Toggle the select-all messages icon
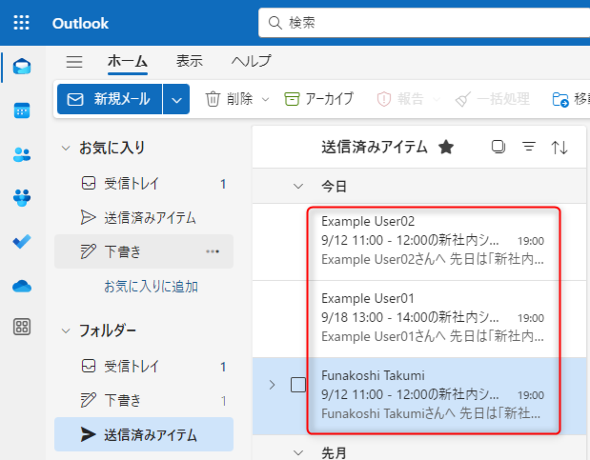The height and width of the screenshot is (460, 590). coord(498,146)
